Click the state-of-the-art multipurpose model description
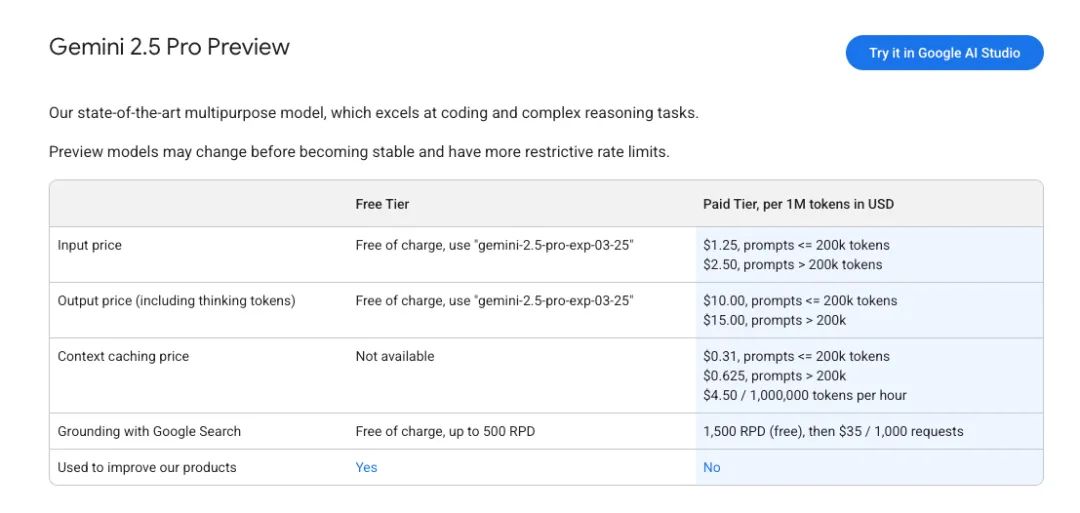 pos(373,113)
